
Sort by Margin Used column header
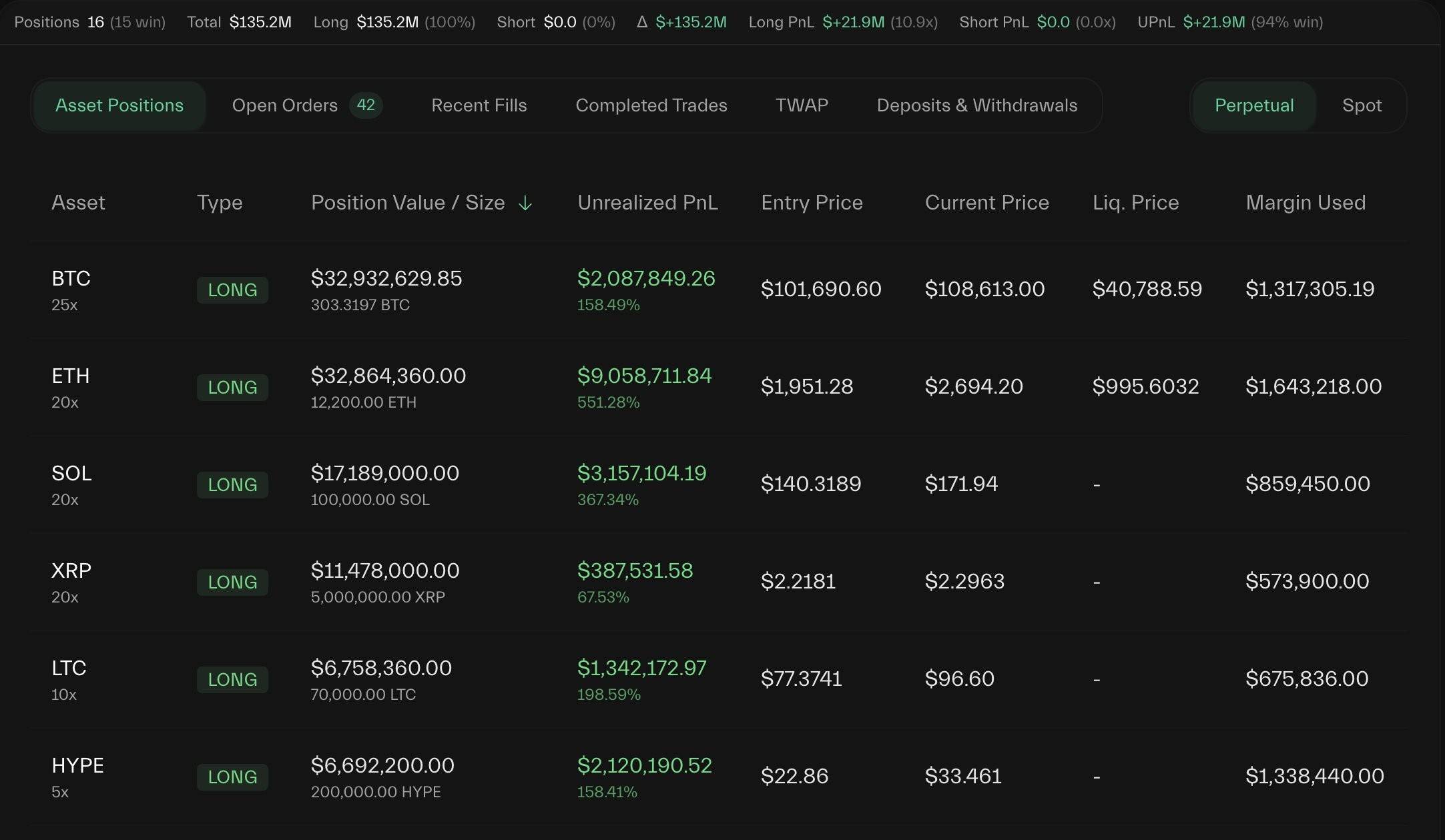1306,203
